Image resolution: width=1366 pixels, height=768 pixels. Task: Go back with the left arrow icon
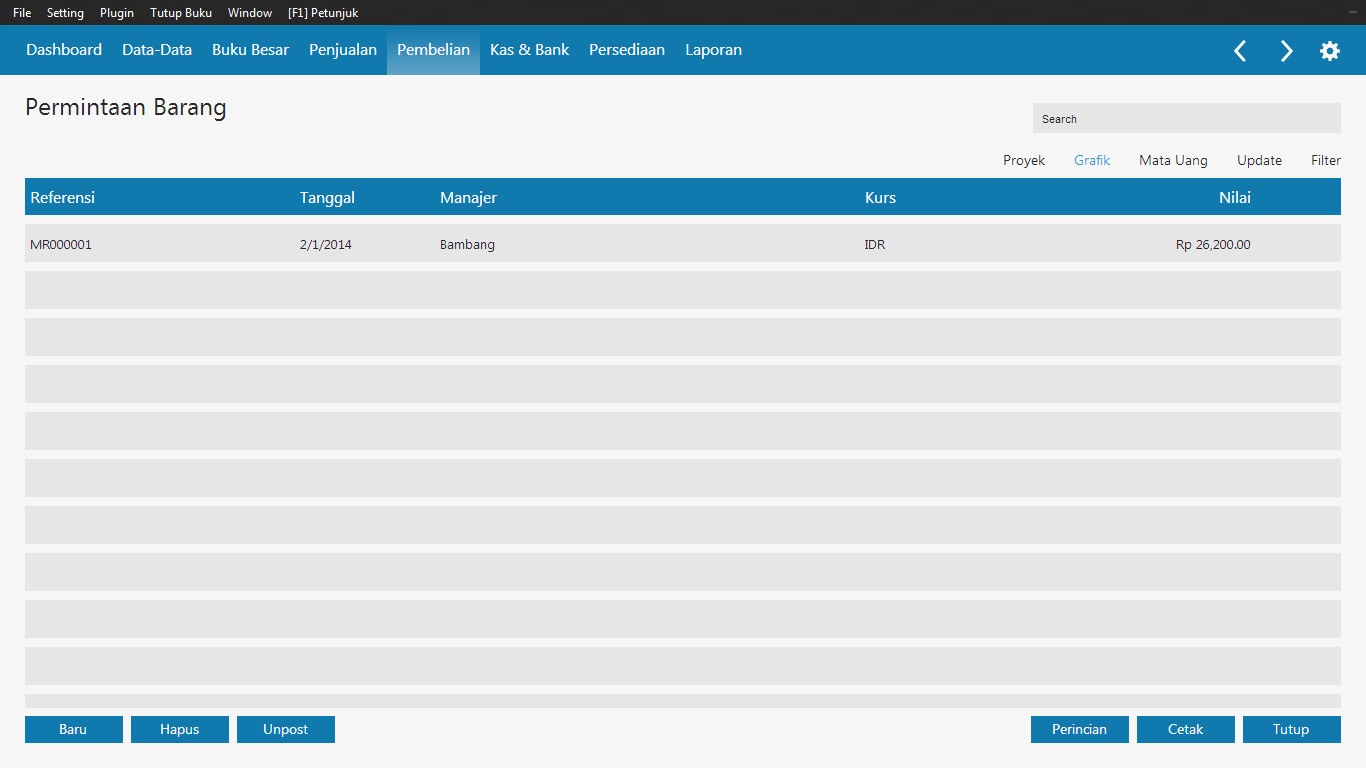pyautogui.click(x=1240, y=51)
